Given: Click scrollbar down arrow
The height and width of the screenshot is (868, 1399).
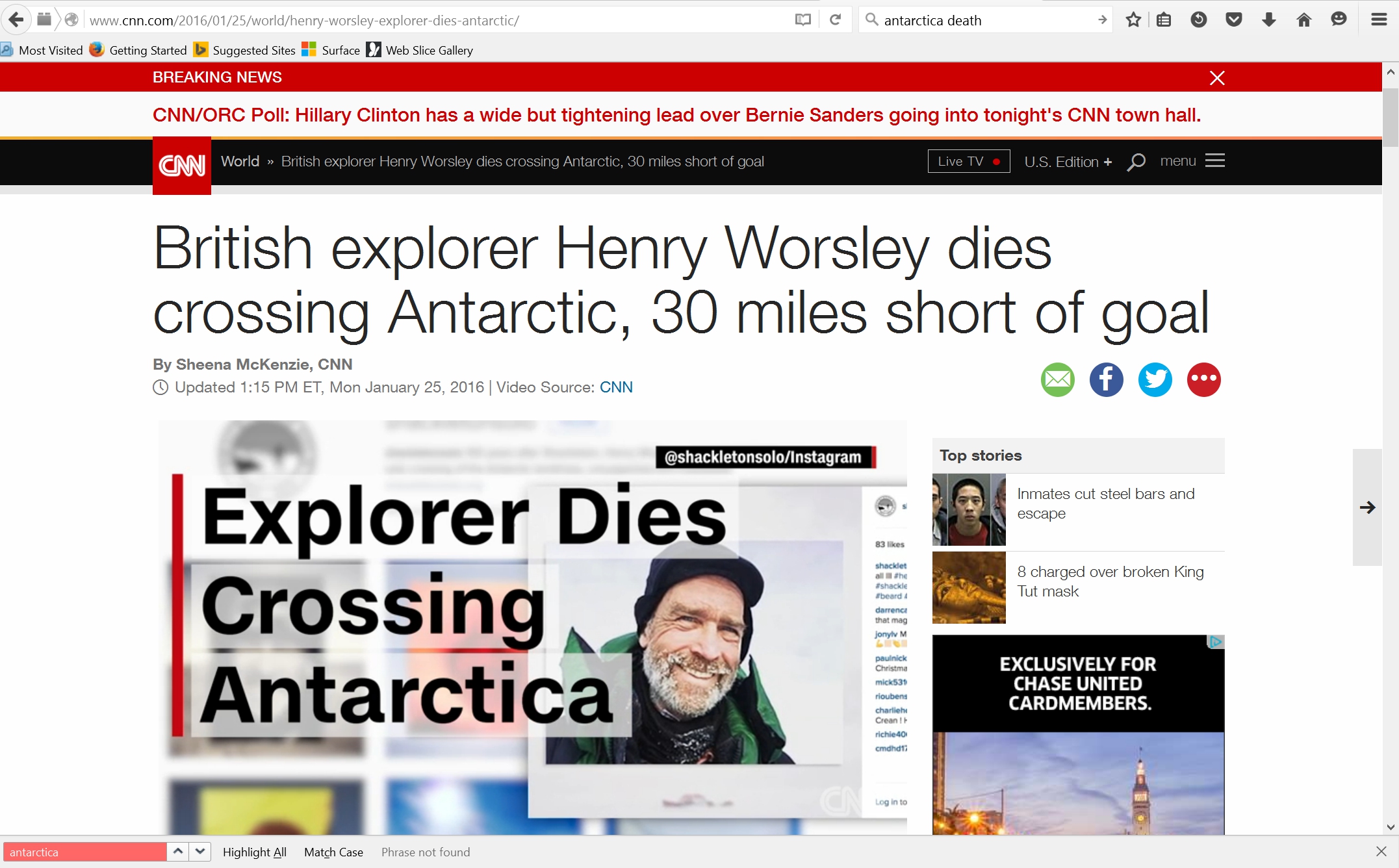Looking at the screenshot, I should point(1391,827).
